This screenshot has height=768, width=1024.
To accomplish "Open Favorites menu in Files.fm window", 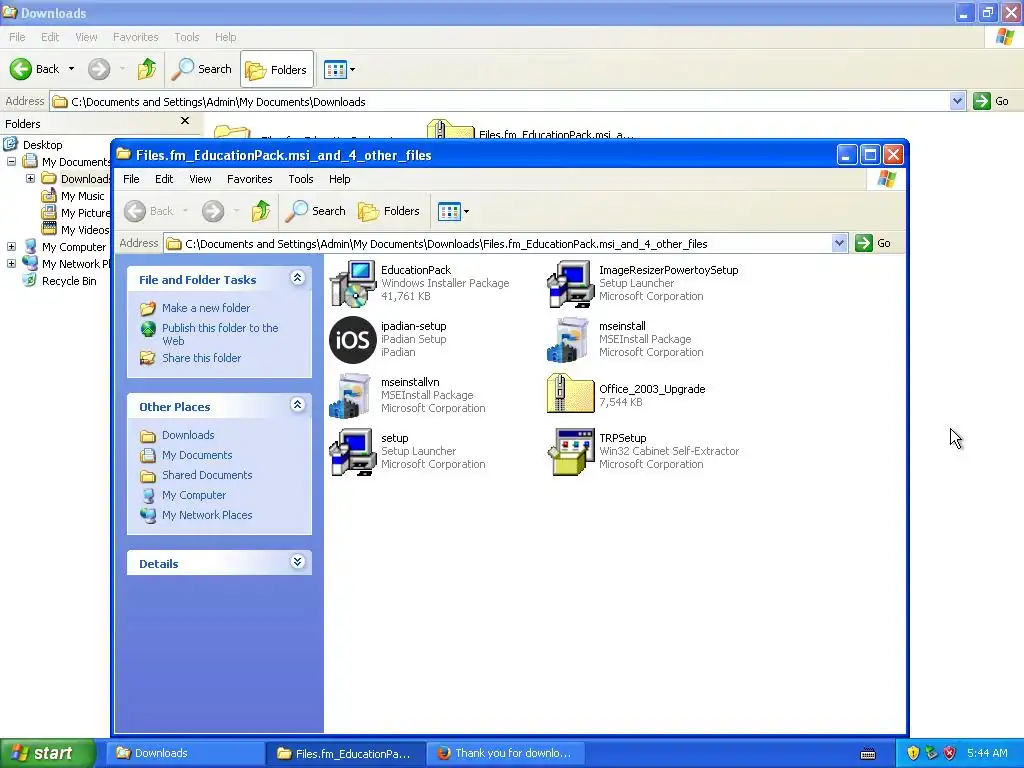I will click(x=249, y=179).
